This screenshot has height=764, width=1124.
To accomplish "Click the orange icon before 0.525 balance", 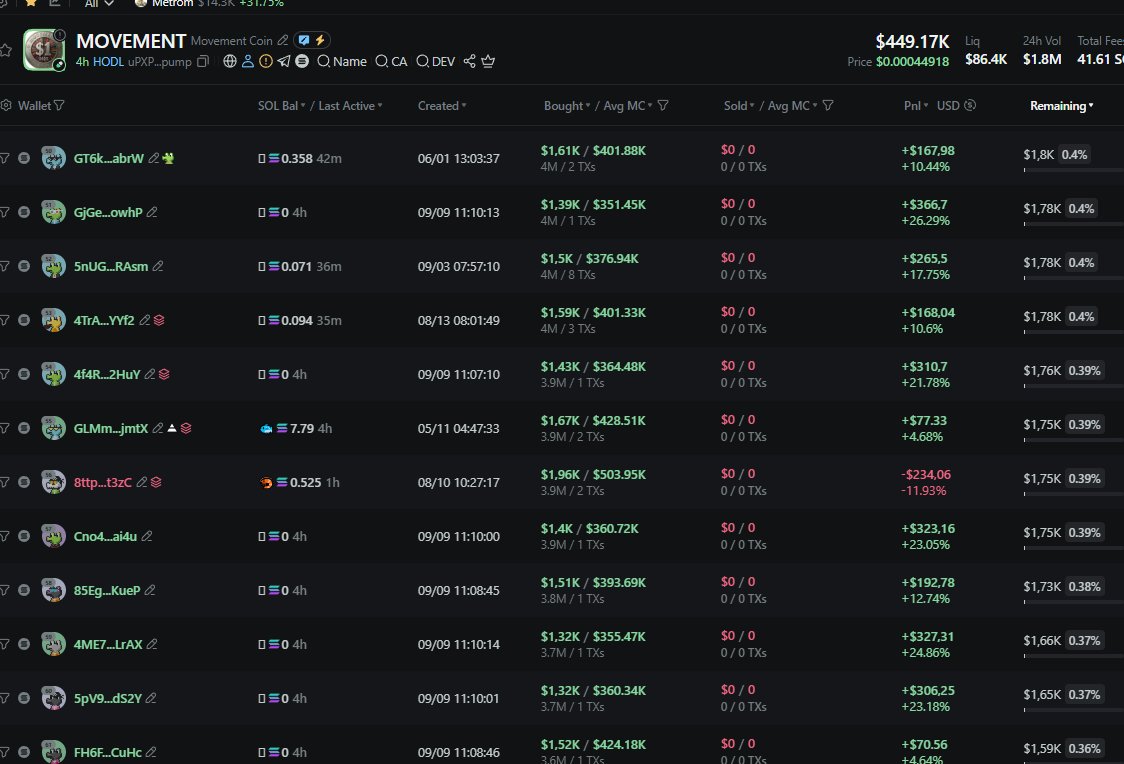I will click(x=266, y=482).
